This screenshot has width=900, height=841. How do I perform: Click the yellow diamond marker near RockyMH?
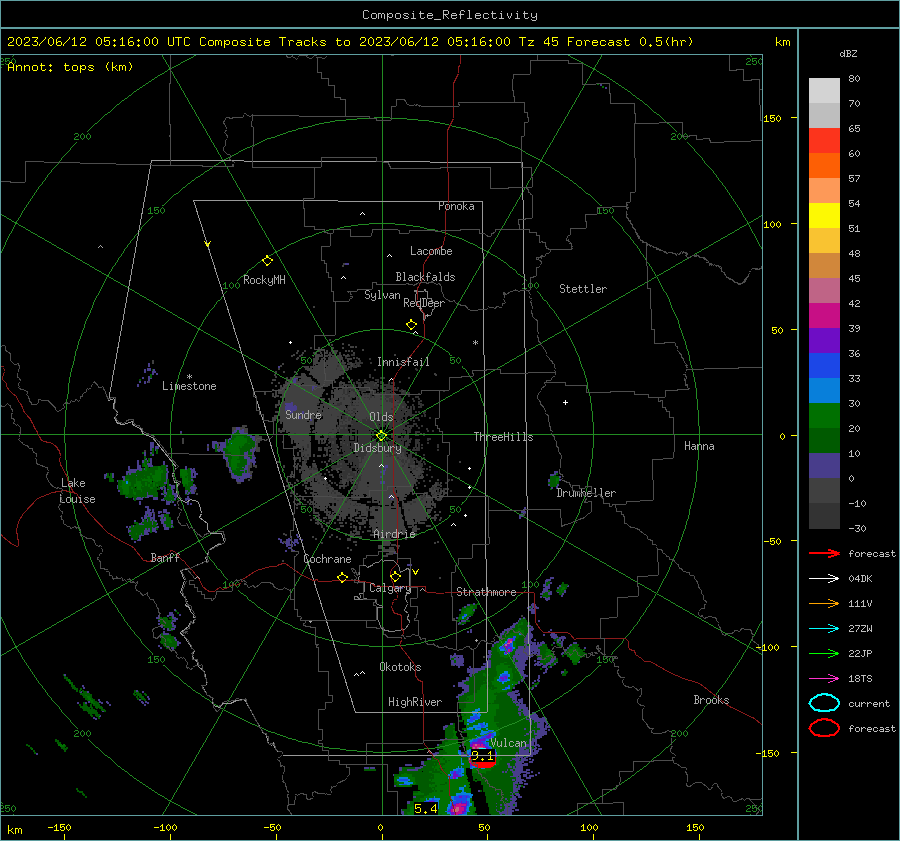(267, 261)
